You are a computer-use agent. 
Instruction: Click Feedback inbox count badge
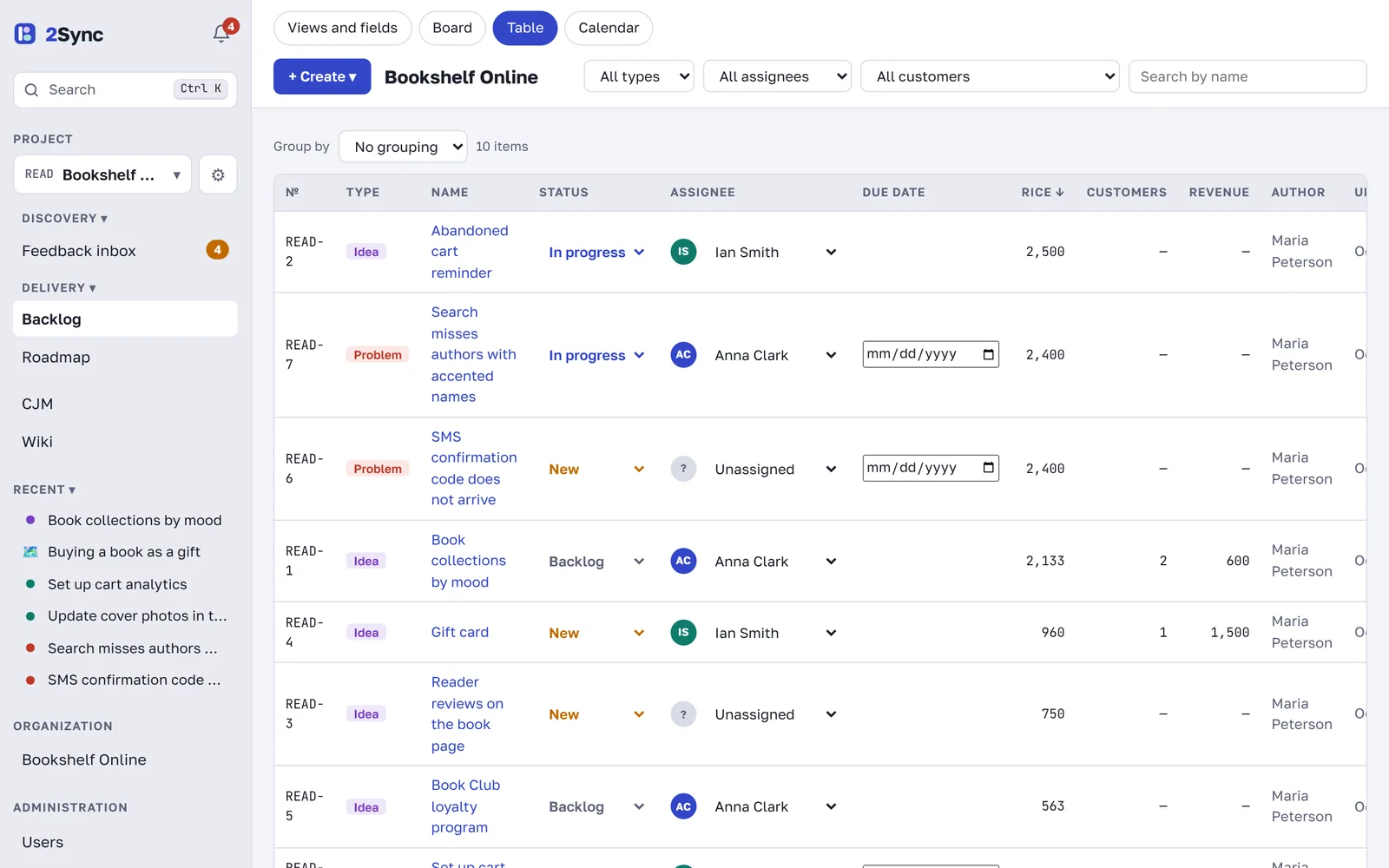tap(217, 250)
